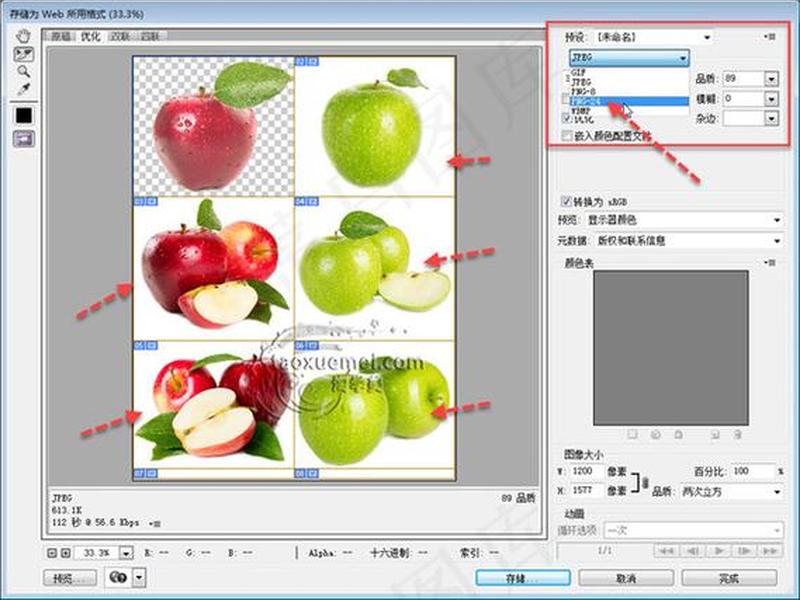Select the single green apple slice
Screen dimensions: 800x600
coord(374,127)
